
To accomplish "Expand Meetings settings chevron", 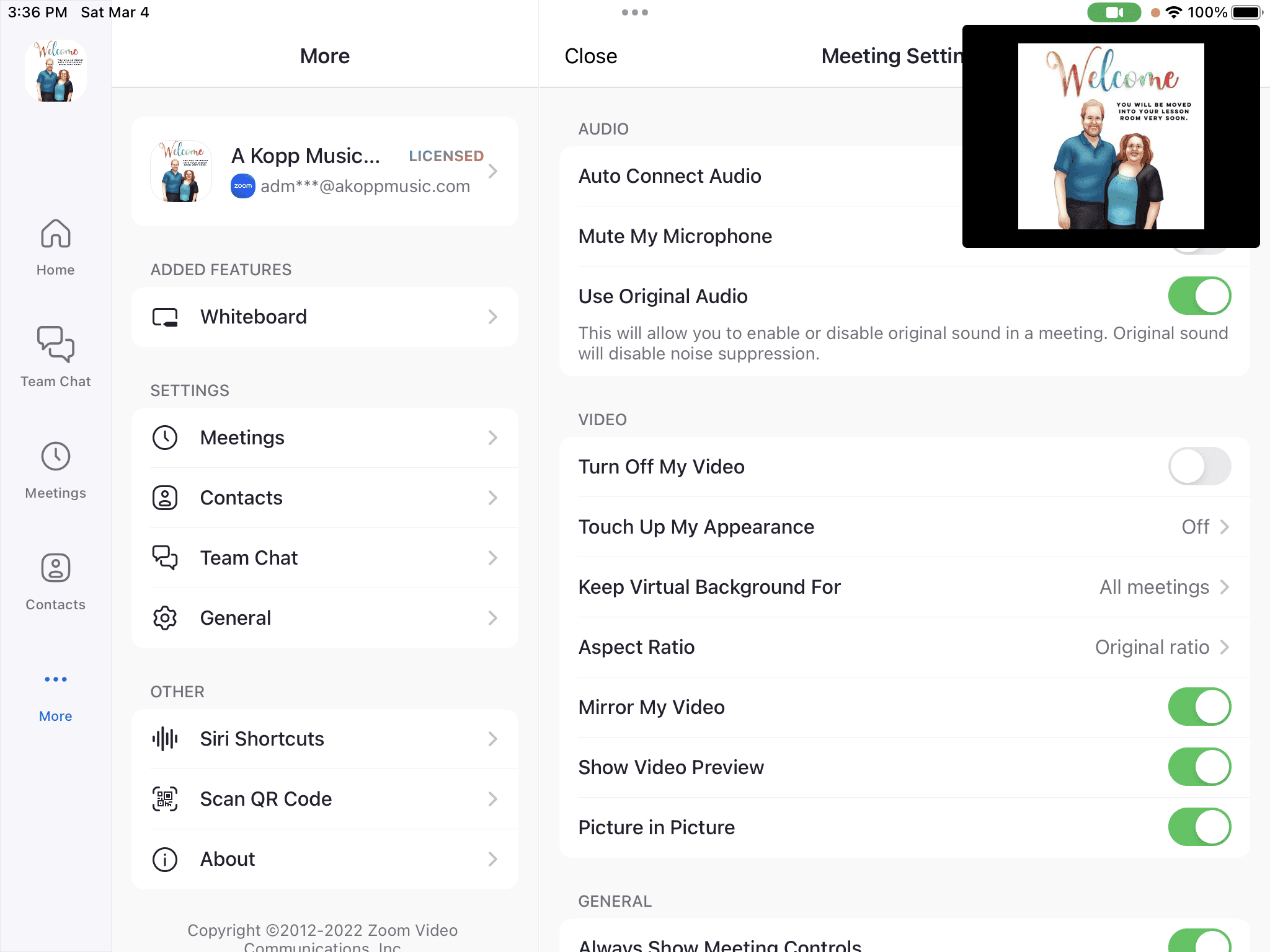I will click(493, 438).
